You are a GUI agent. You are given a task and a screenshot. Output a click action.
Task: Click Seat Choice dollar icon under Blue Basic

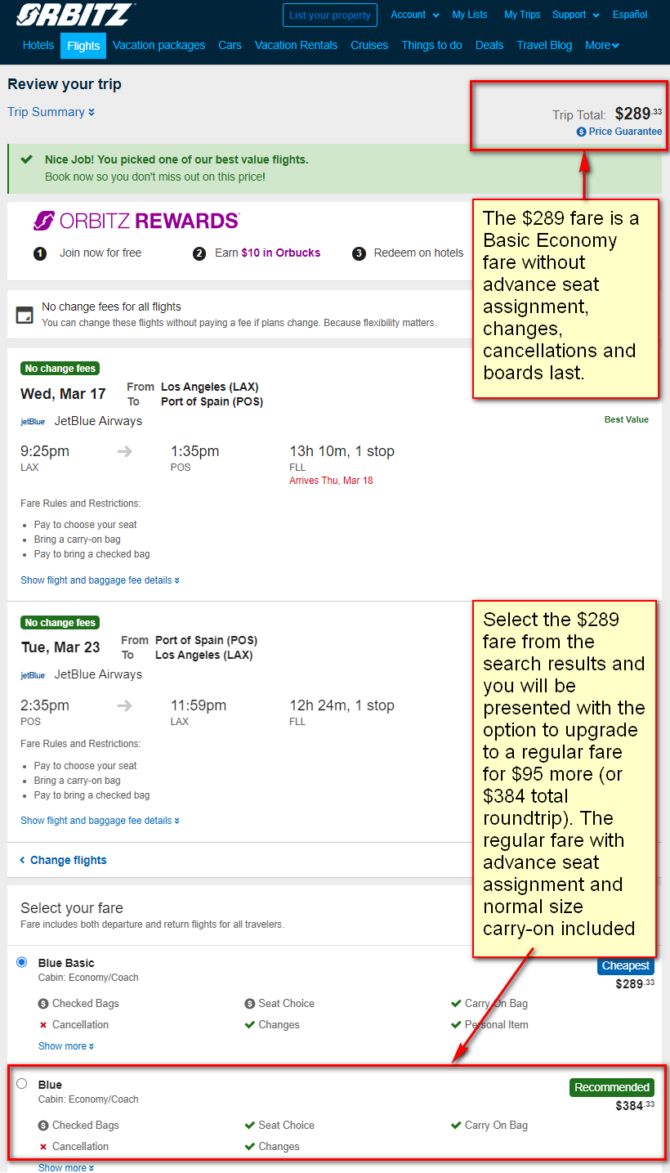pos(249,1004)
